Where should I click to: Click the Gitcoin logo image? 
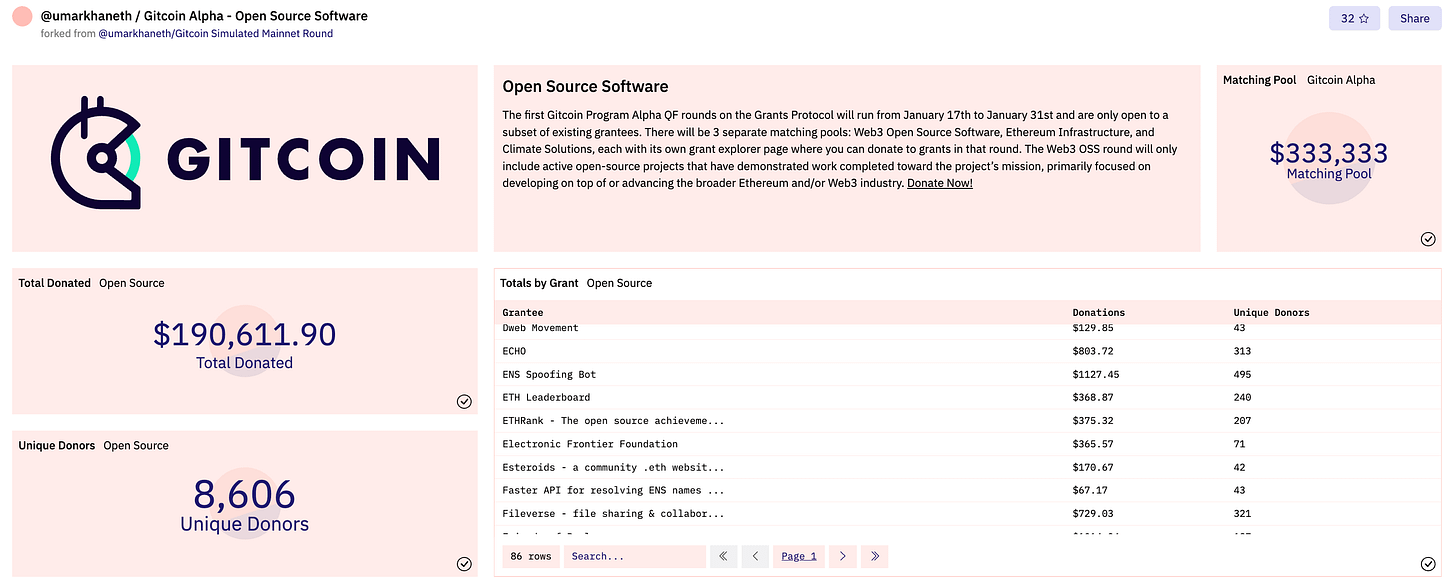(245, 153)
